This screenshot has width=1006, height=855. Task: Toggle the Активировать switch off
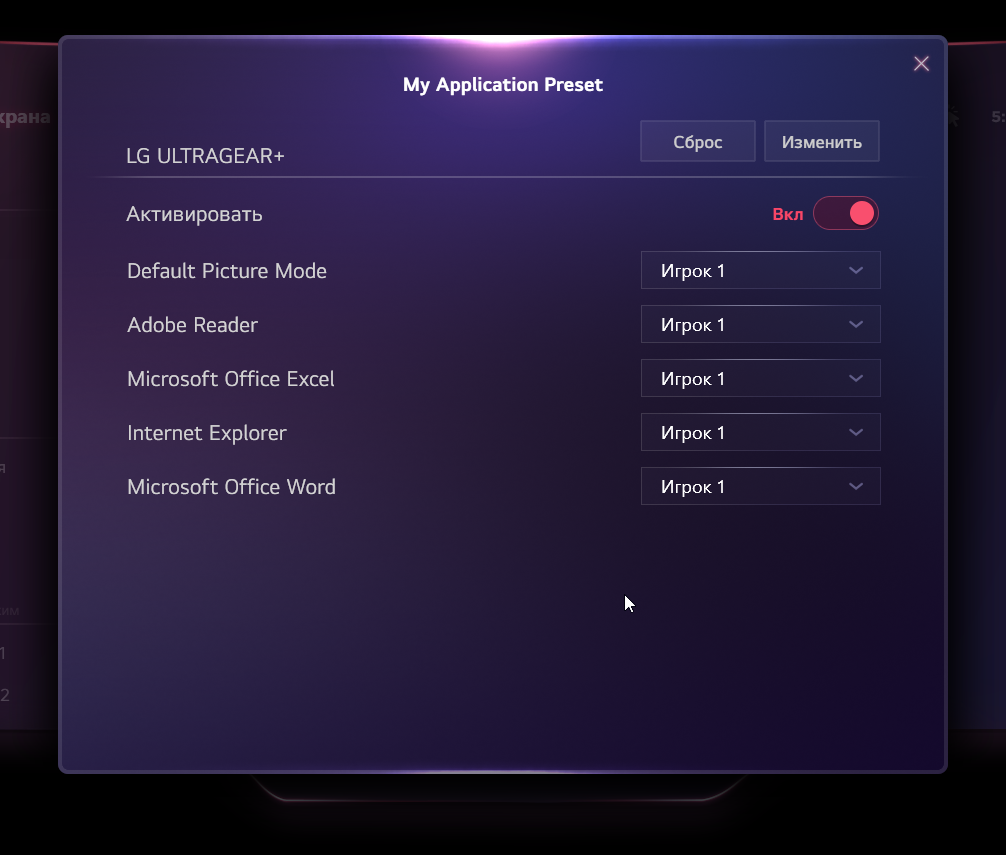click(x=846, y=213)
